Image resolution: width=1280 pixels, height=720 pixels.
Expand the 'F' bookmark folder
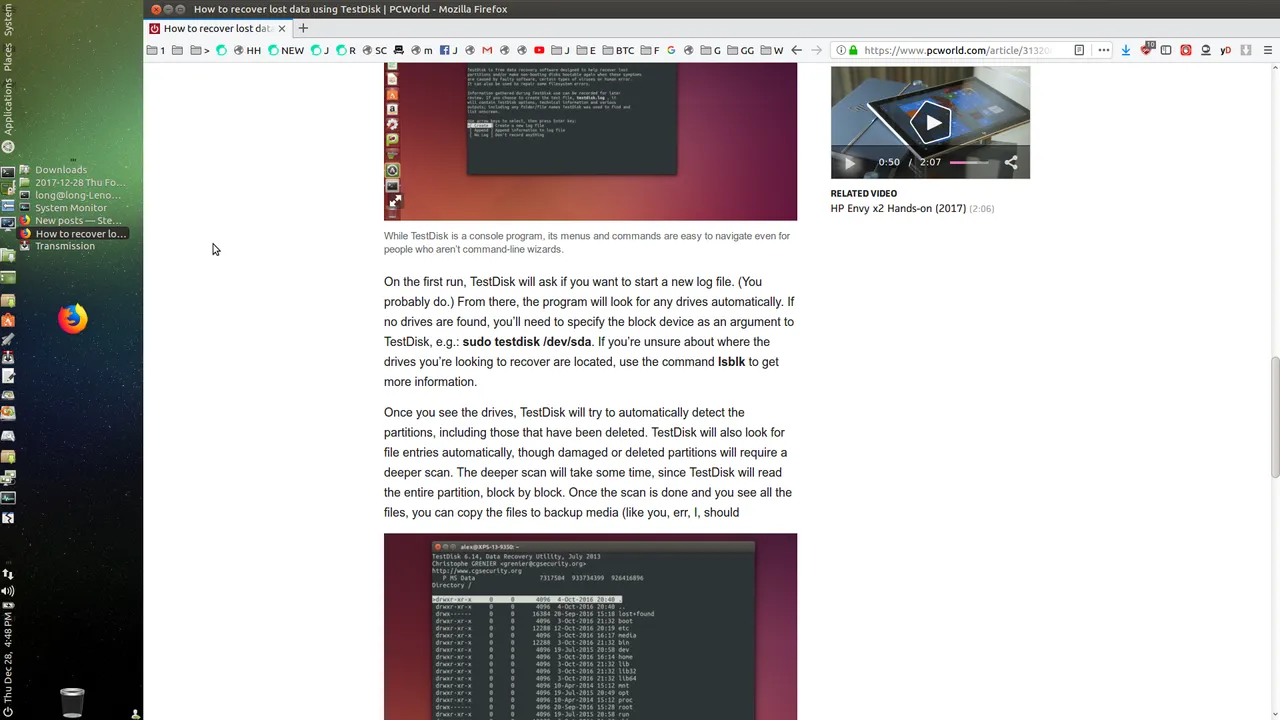650,50
